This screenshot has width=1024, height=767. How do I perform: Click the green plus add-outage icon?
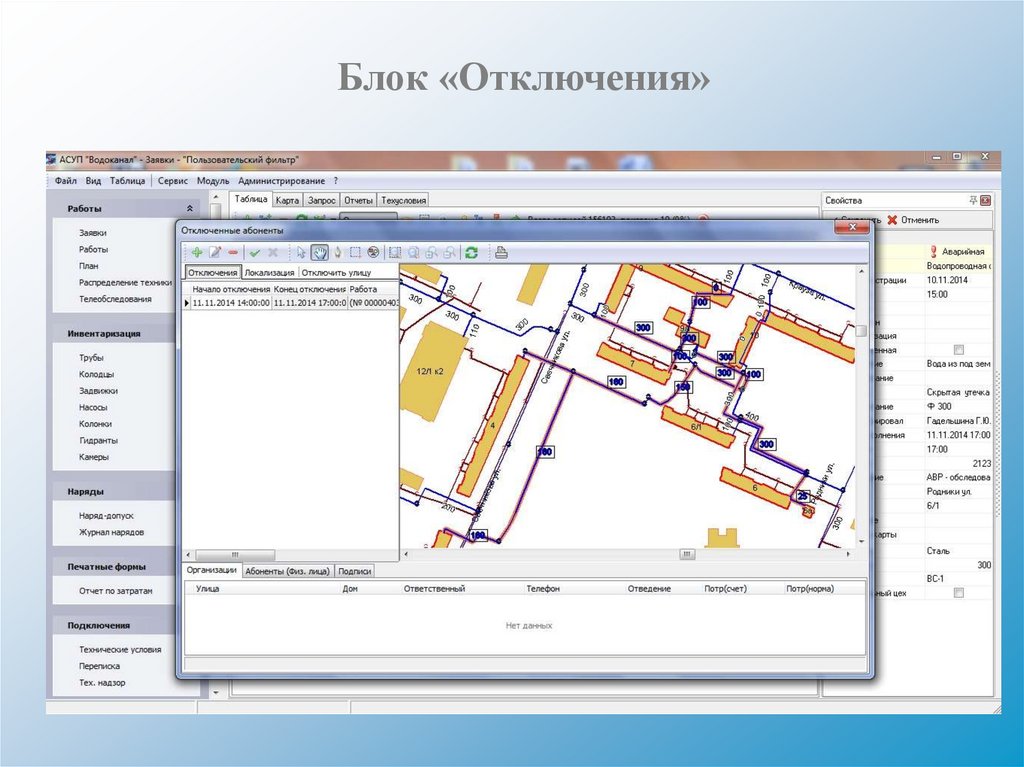pyautogui.click(x=197, y=252)
